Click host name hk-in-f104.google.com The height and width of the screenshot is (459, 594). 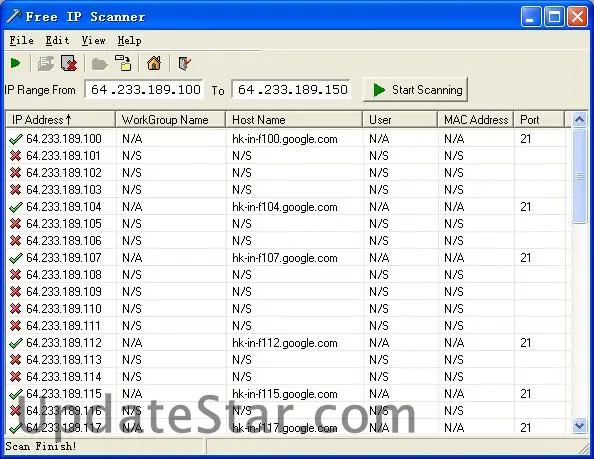click(284, 207)
